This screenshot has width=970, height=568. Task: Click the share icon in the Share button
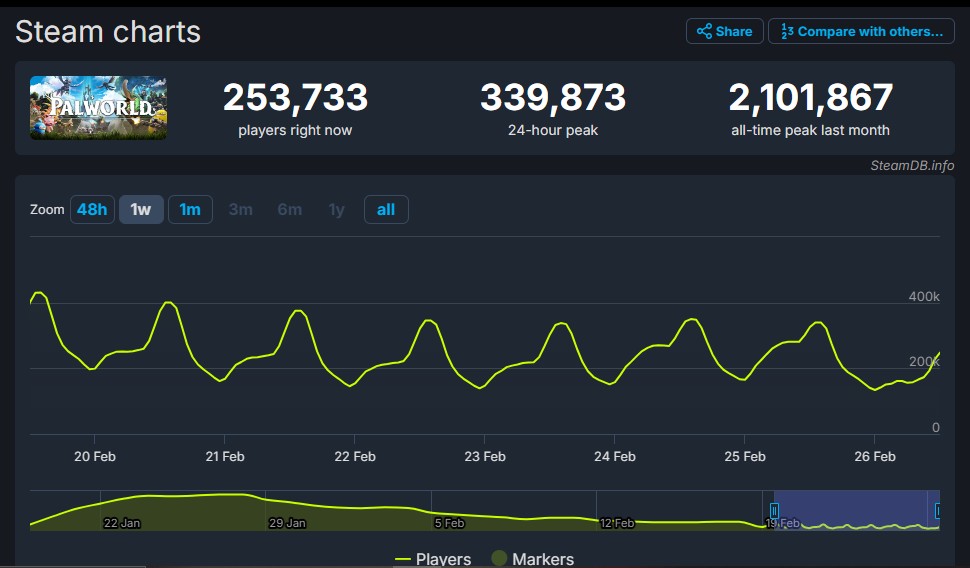coord(704,31)
